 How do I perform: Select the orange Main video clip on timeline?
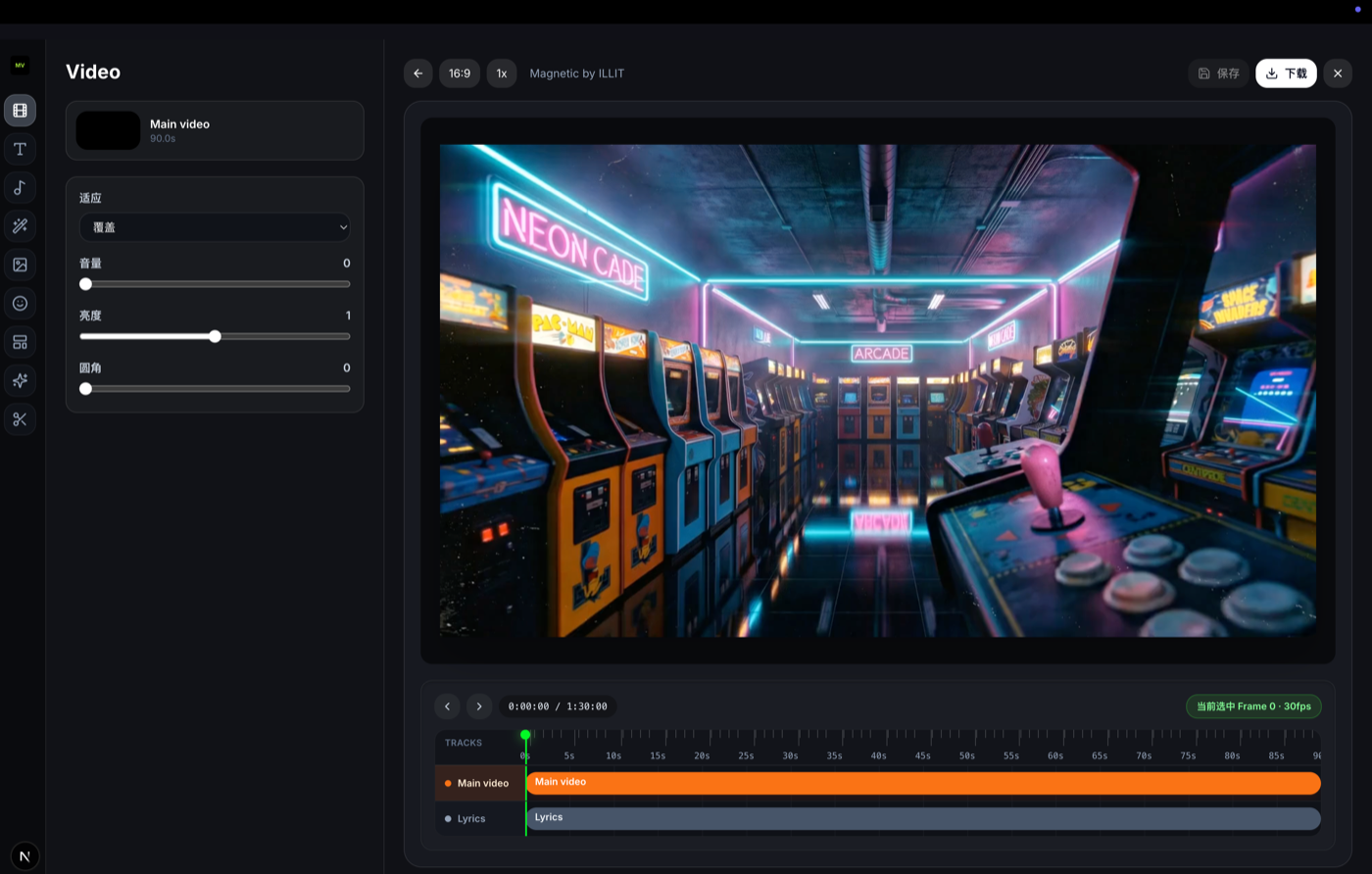point(923,783)
